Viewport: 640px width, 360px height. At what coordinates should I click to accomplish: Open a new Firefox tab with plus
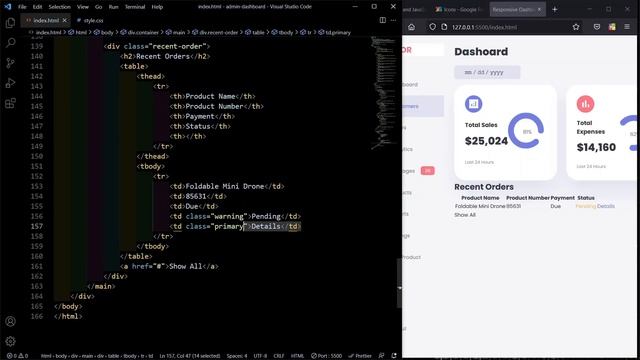click(x=554, y=9)
